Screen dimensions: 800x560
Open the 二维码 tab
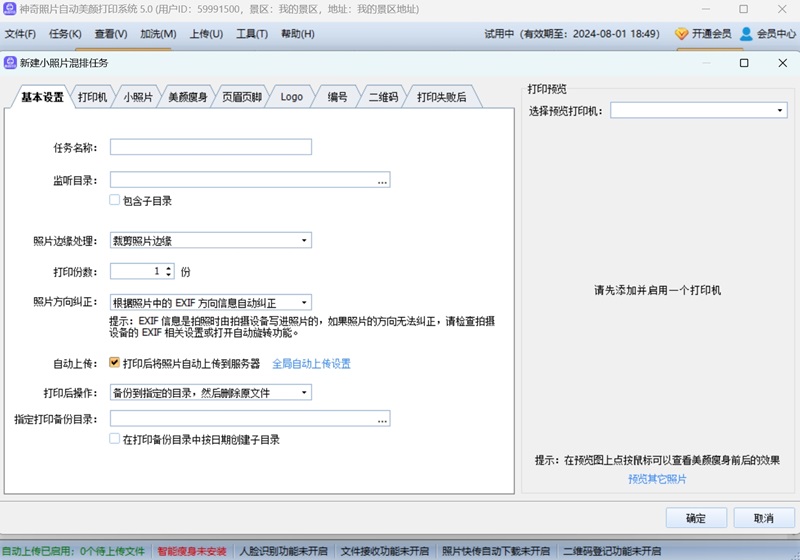coord(383,97)
